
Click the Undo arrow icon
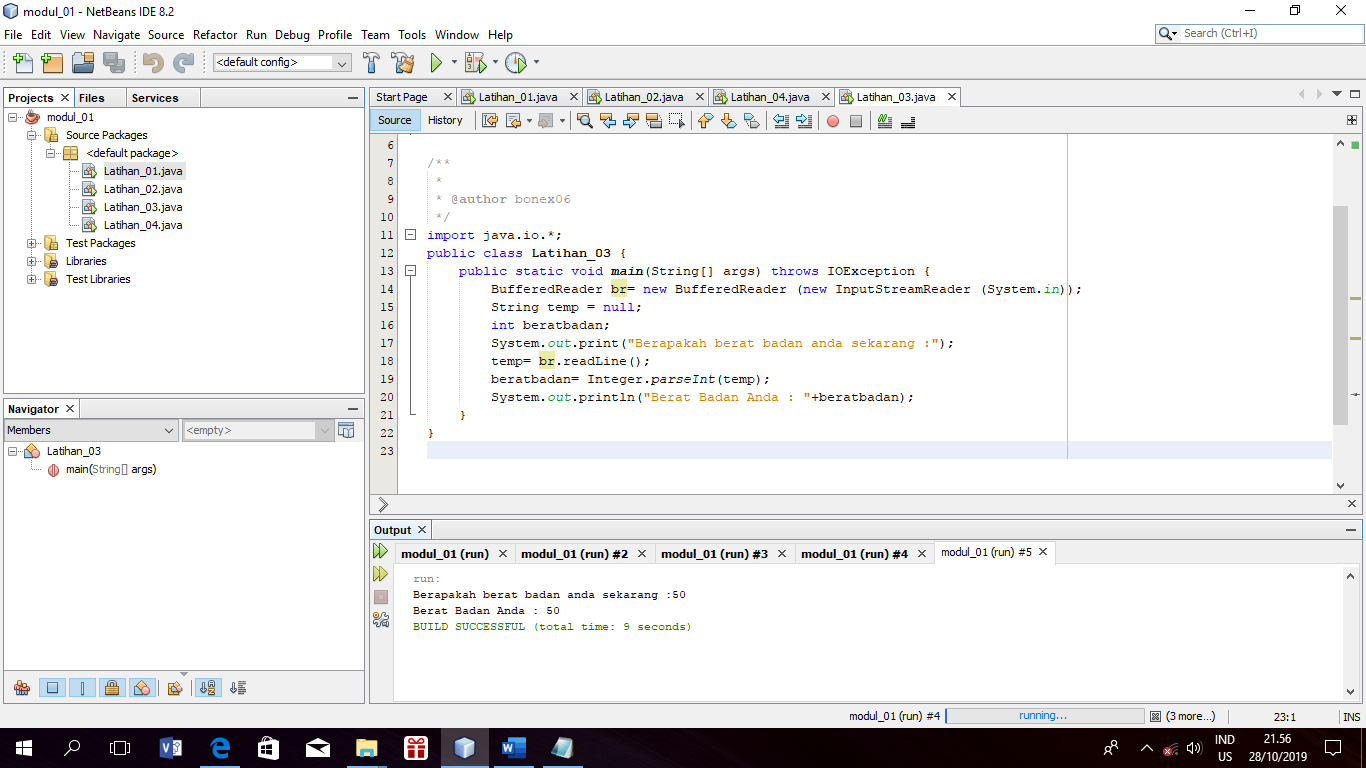pos(153,63)
